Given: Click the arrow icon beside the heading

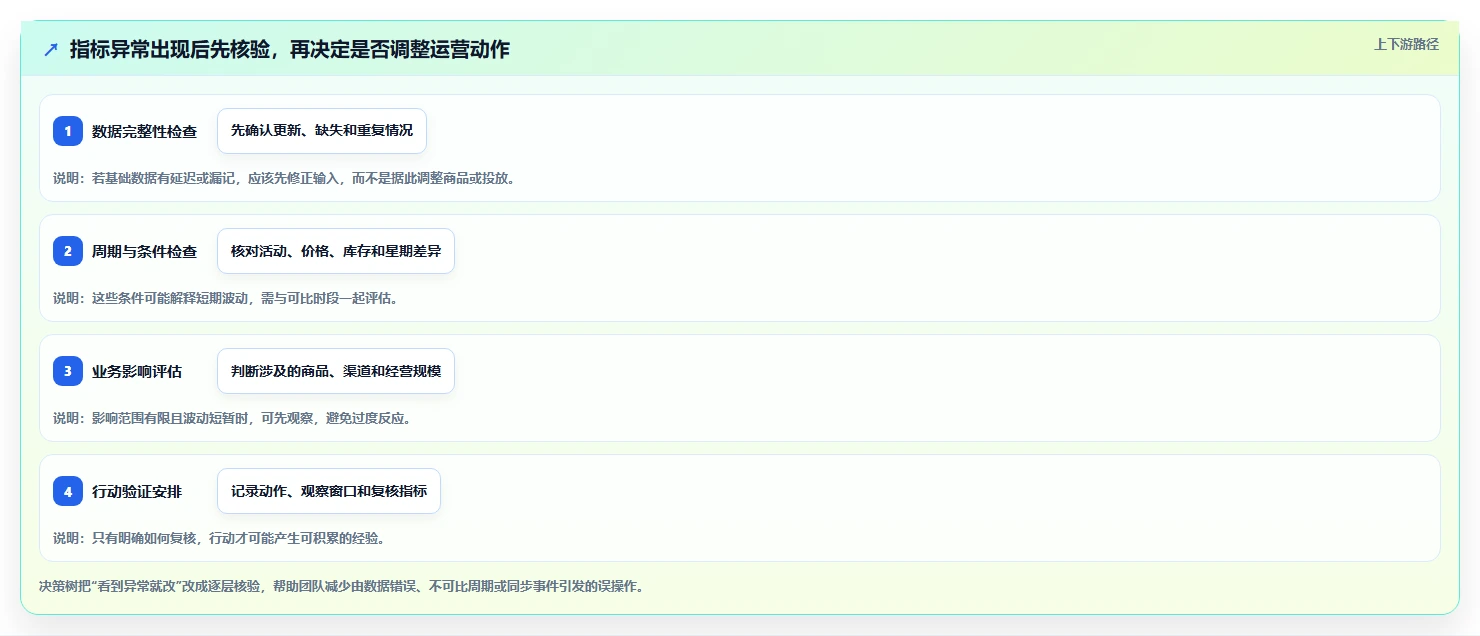Looking at the screenshot, I should tap(51, 49).
